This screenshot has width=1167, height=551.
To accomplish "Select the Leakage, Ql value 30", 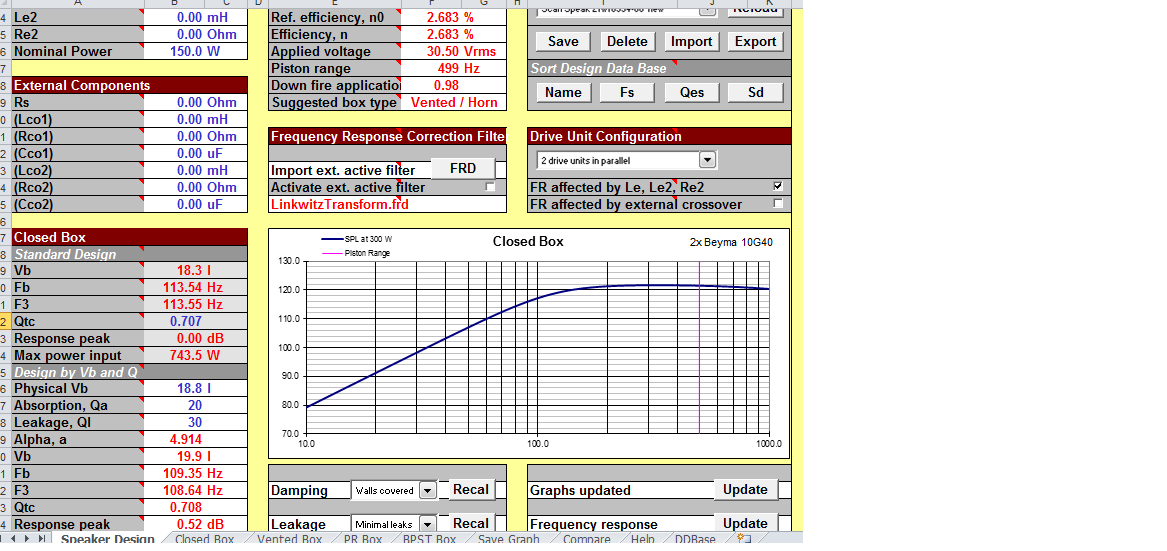I will [196, 422].
